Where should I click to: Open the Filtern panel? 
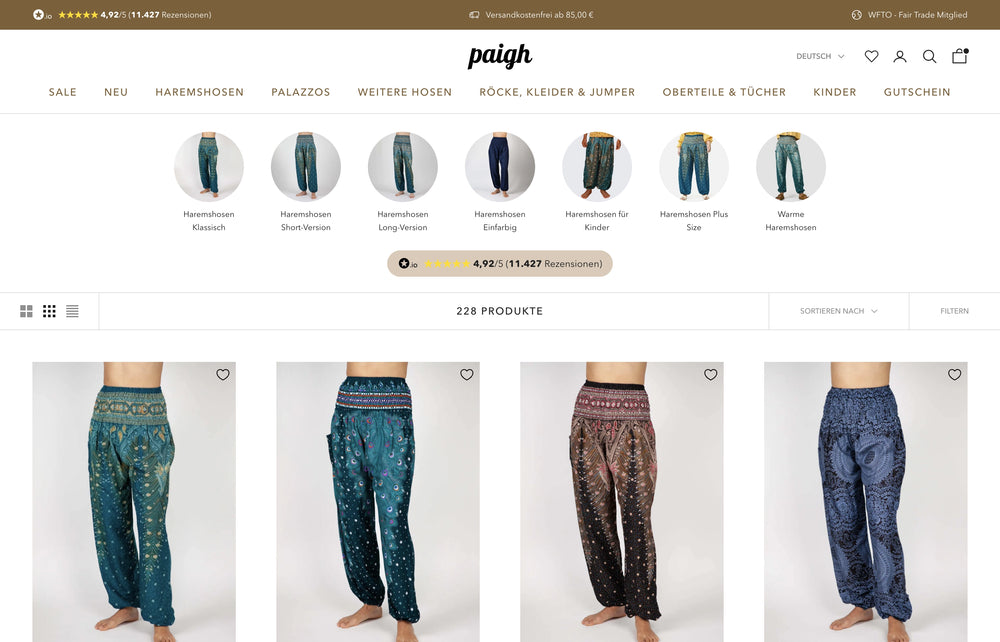click(954, 311)
